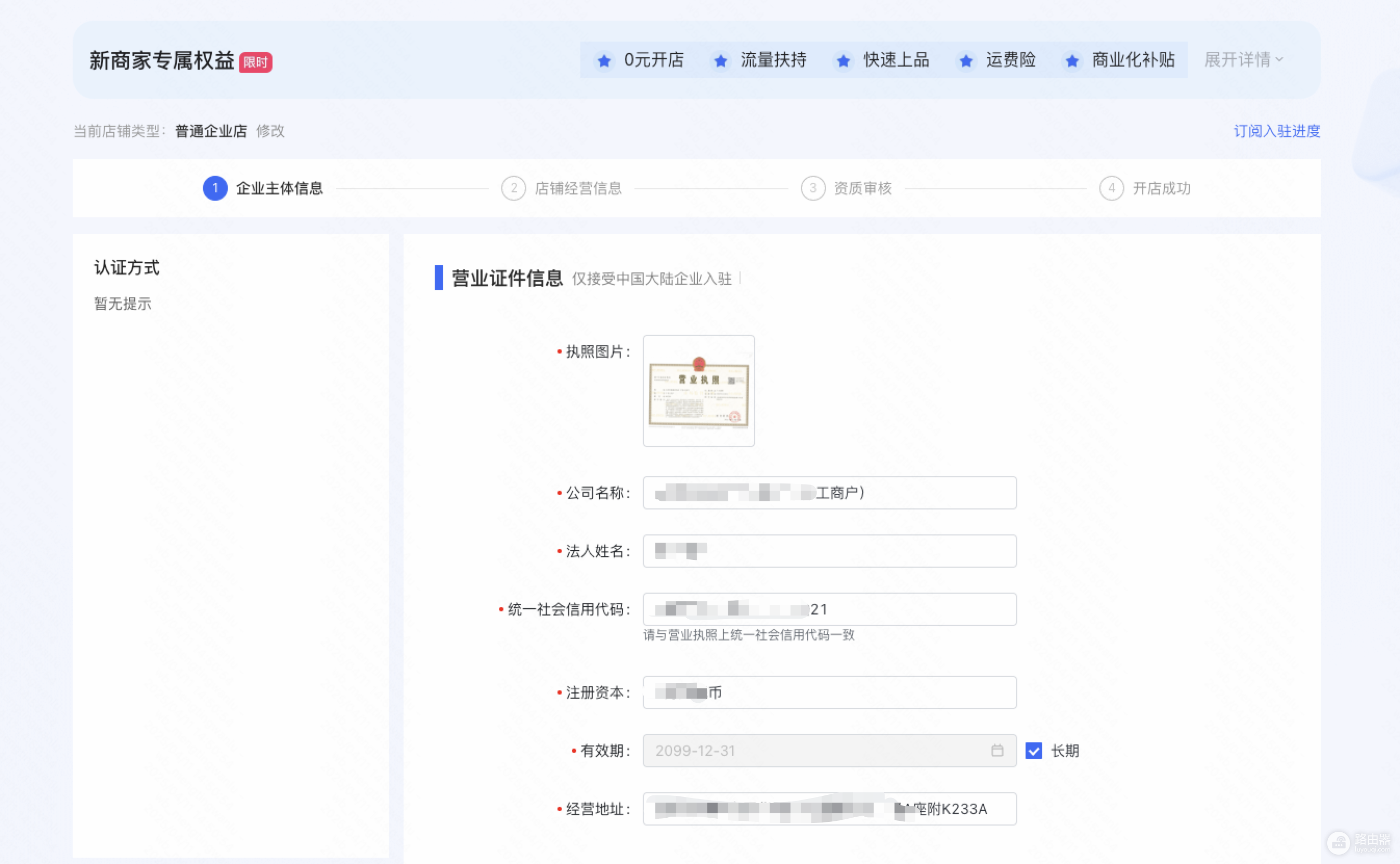The height and width of the screenshot is (864, 1400).
Task: Click the 限时 red badge
Action: 255,62
